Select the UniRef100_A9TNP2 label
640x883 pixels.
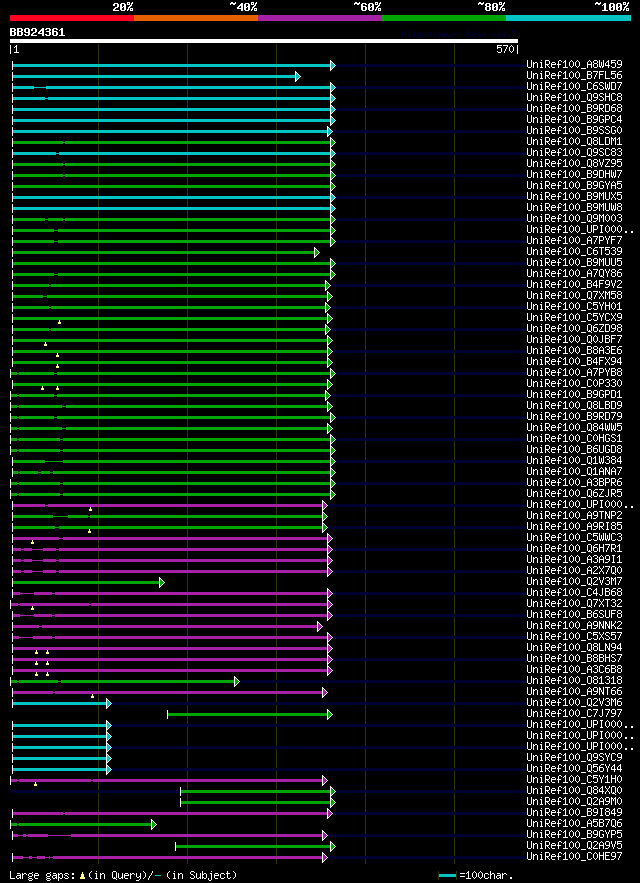coord(574,517)
